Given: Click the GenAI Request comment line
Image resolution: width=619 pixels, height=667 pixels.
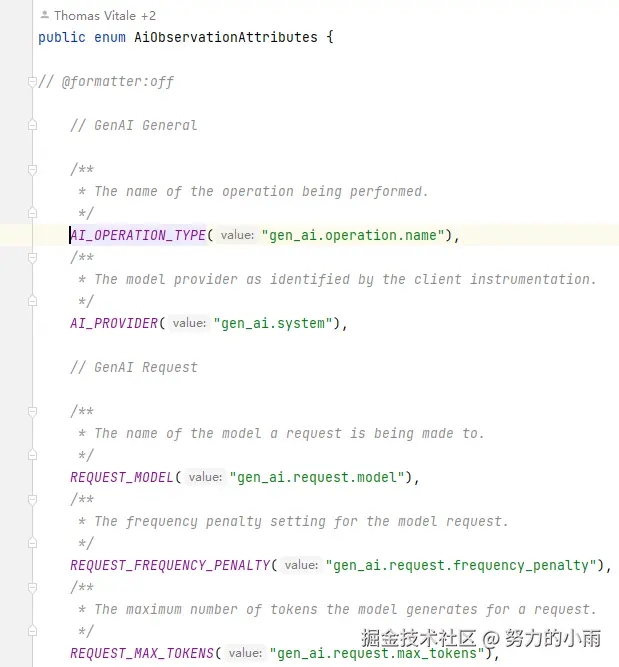Looking at the screenshot, I should (134, 367).
